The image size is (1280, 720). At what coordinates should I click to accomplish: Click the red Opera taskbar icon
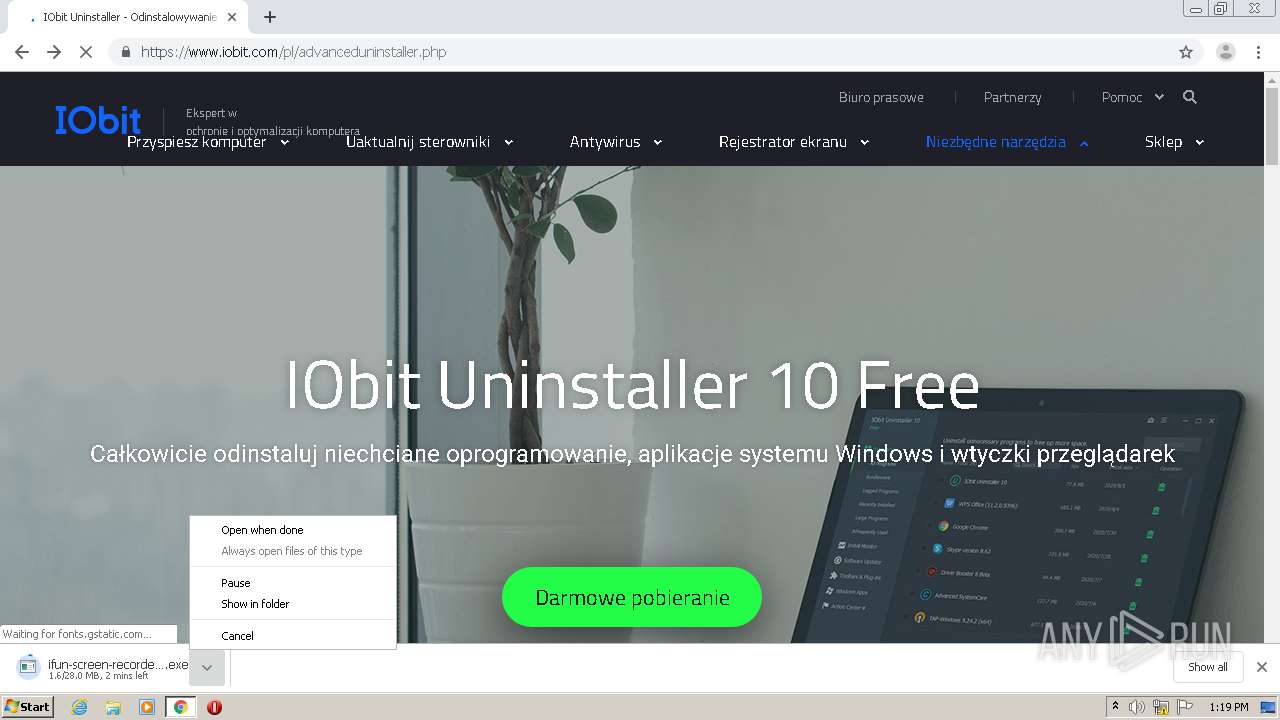pyautogui.click(x=214, y=707)
